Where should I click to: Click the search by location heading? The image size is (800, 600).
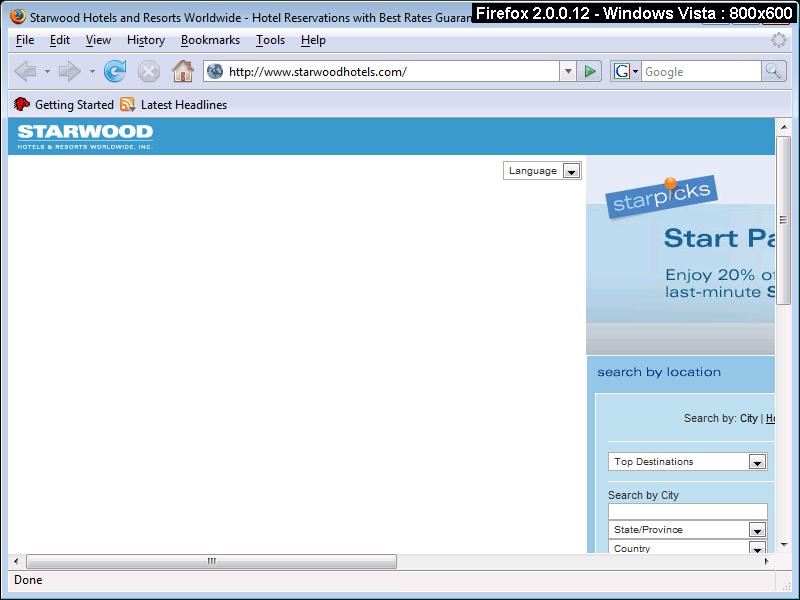click(659, 372)
